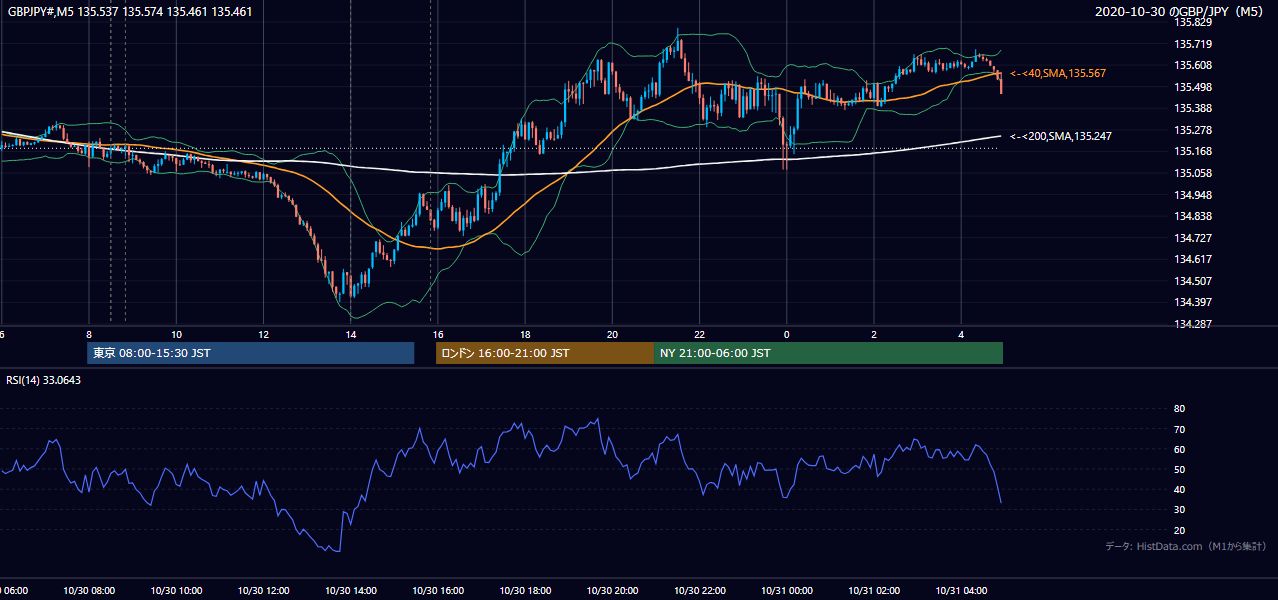Image resolution: width=1278 pixels, height=600 pixels.
Task: Click the NY 21:00-06:00 JST session bar
Action: click(828, 353)
